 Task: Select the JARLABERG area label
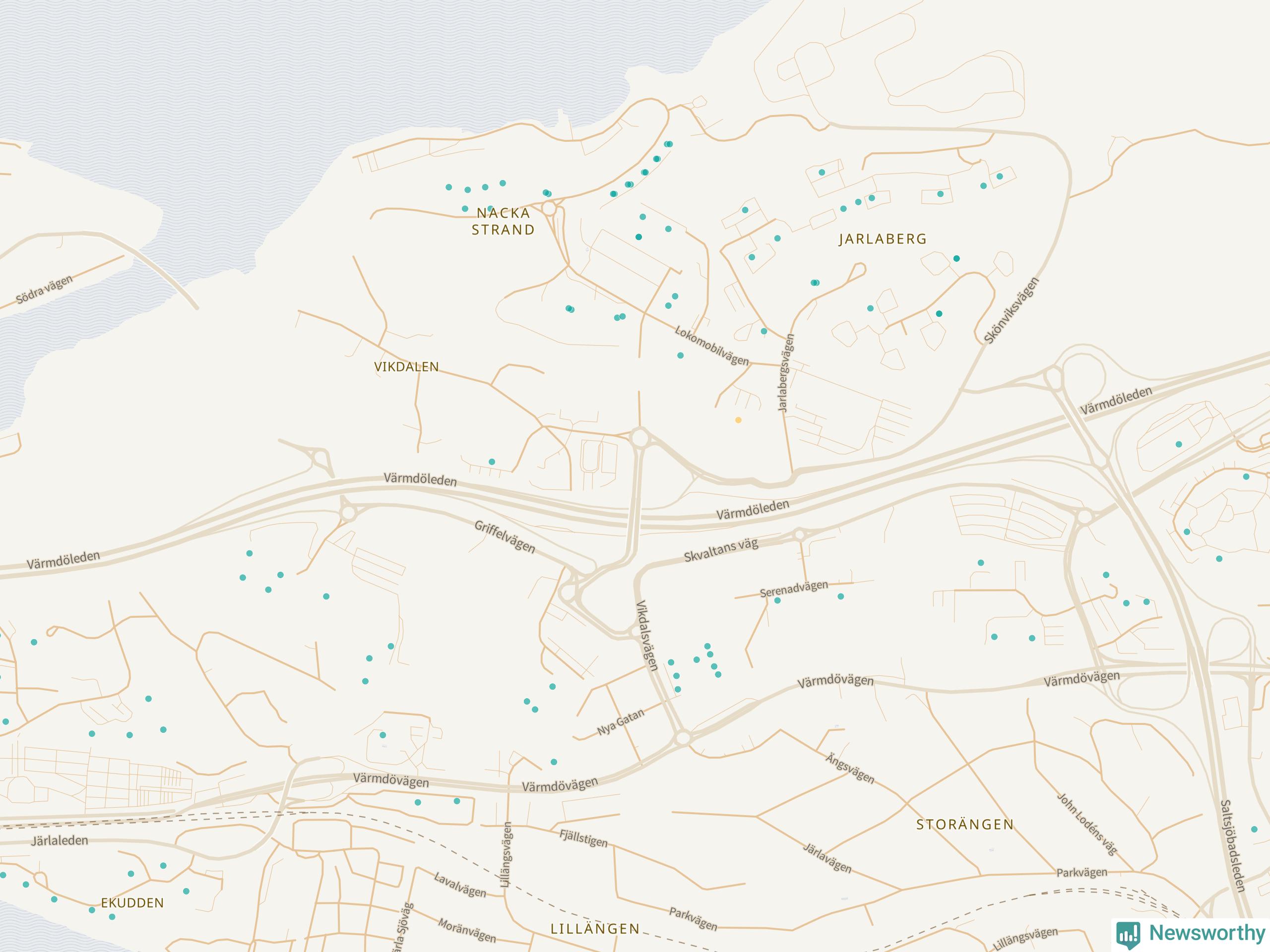[883, 239]
